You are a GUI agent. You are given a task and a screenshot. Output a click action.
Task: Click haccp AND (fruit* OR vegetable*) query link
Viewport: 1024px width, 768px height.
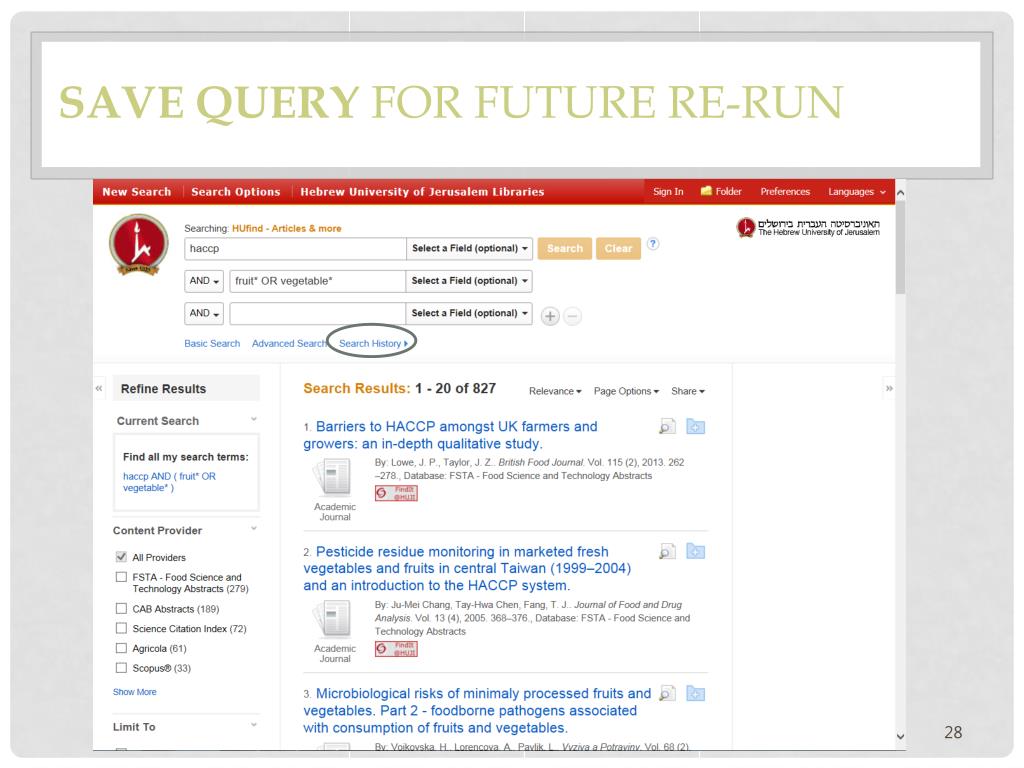coord(169,482)
